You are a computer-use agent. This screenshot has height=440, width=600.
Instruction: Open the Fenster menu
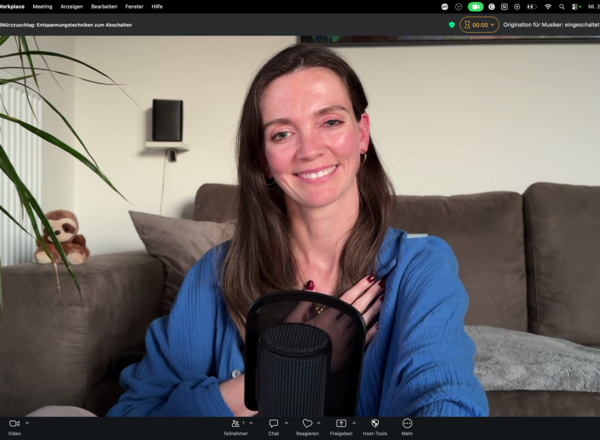pyautogui.click(x=134, y=7)
